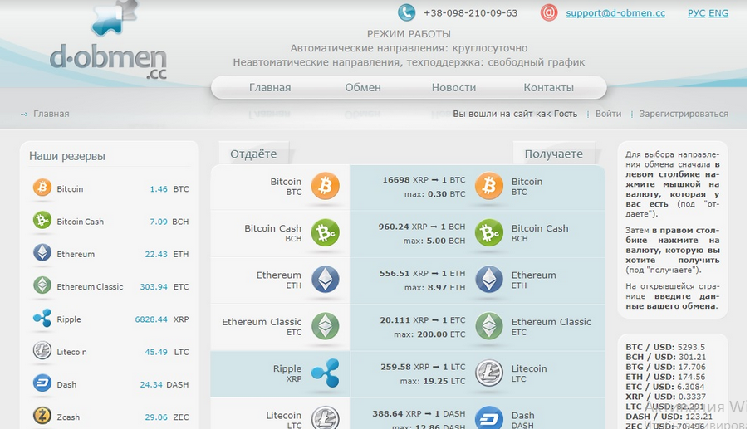Click the Зарегистрироваться link
The width and height of the screenshot is (747, 429).
683,114
